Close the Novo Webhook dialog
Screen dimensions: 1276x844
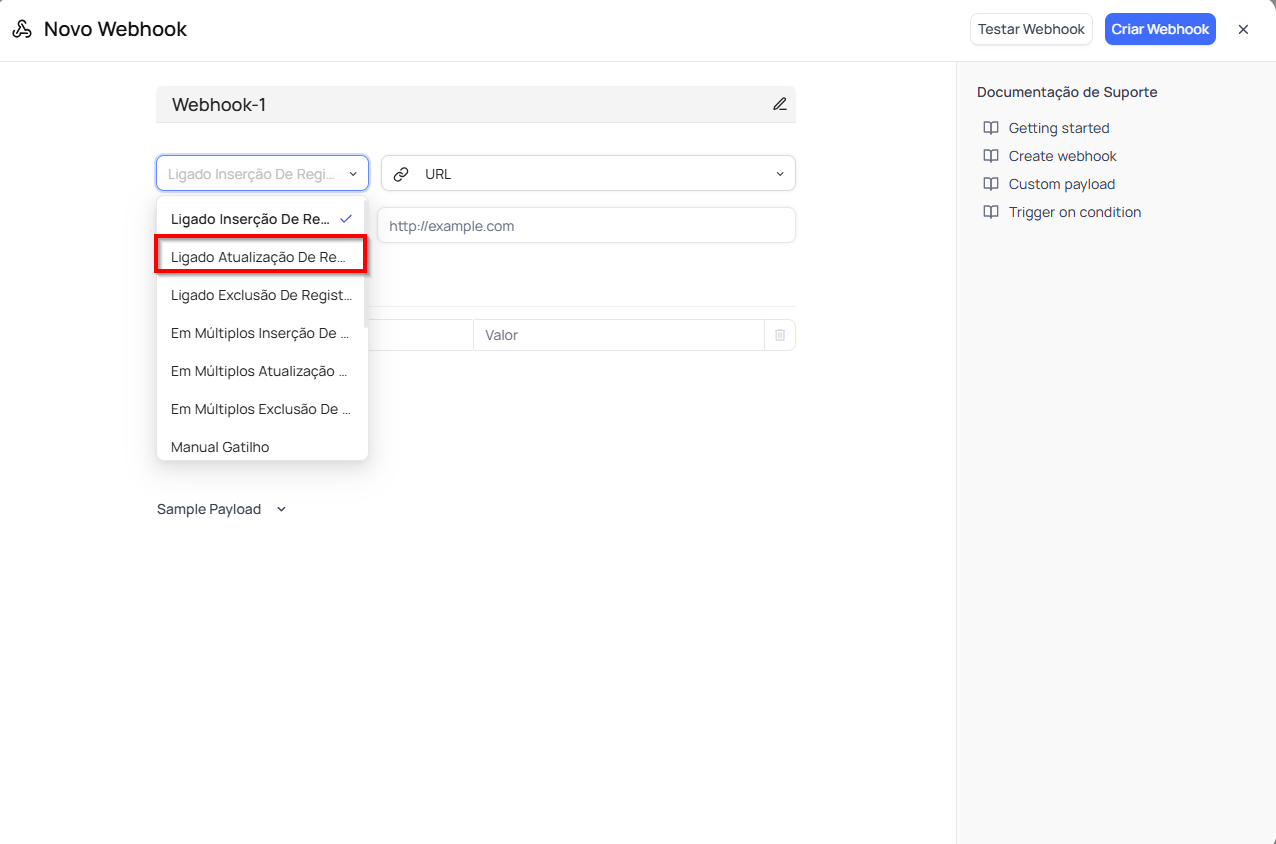(x=1243, y=29)
